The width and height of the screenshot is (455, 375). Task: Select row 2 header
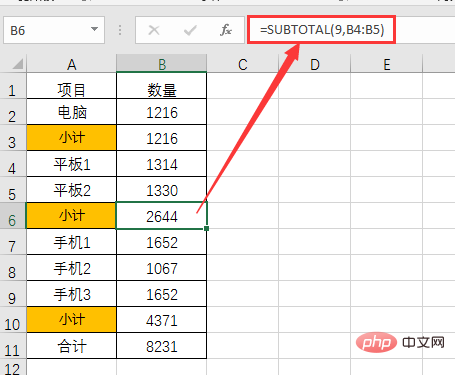tap(13, 112)
